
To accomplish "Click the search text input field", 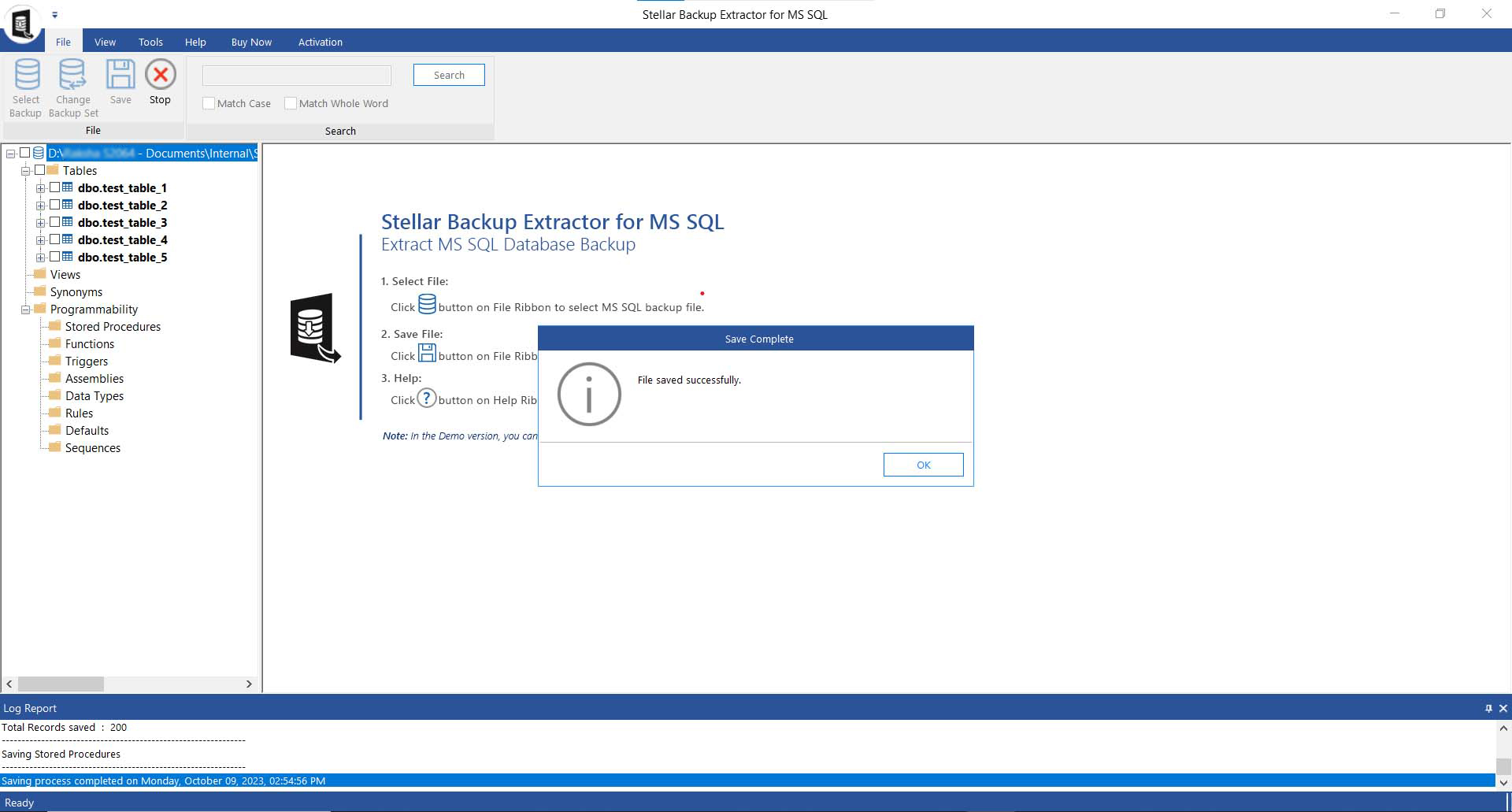I will click(x=297, y=75).
